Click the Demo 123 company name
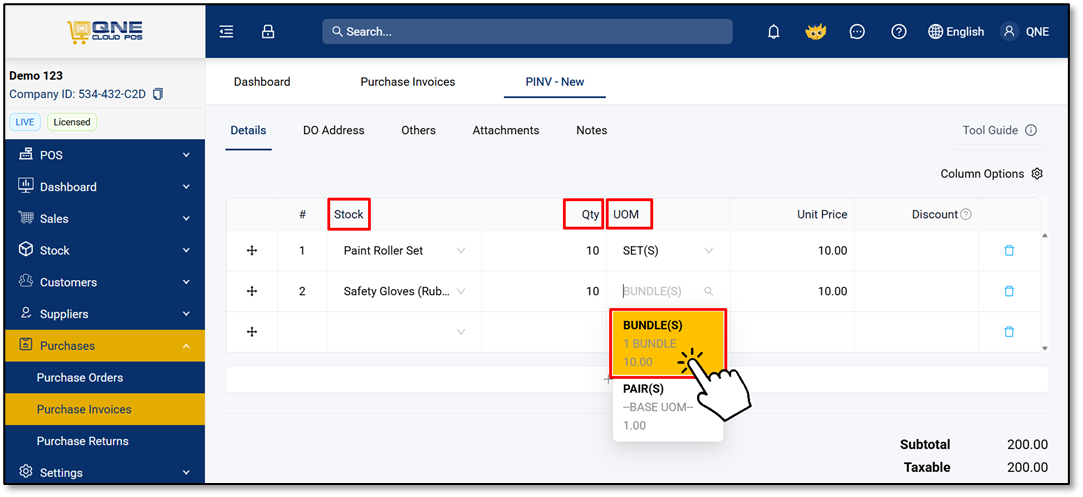Image resolution: width=1083 pixels, height=497 pixels. click(36, 75)
